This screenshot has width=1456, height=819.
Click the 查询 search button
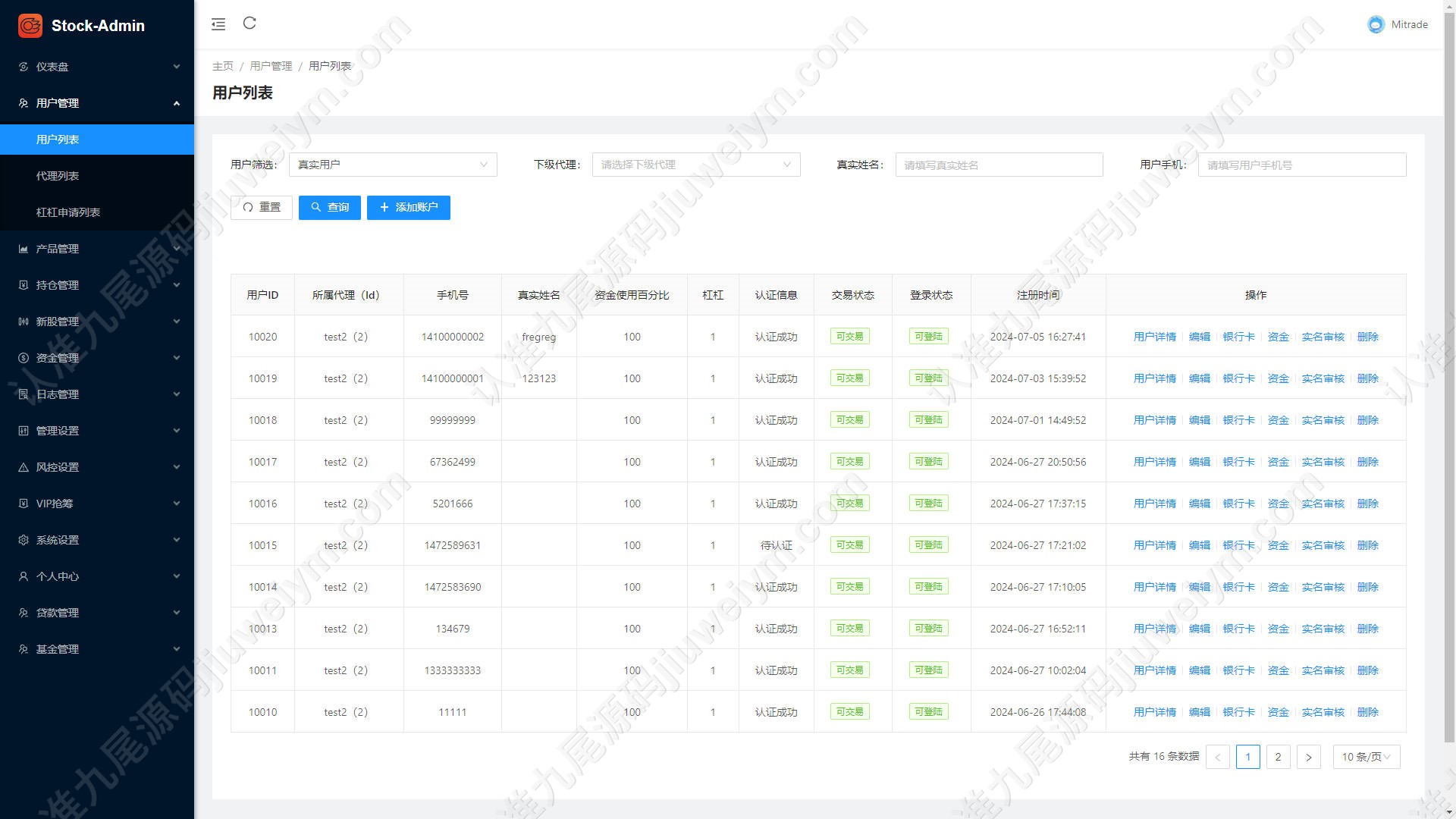click(330, 208)
